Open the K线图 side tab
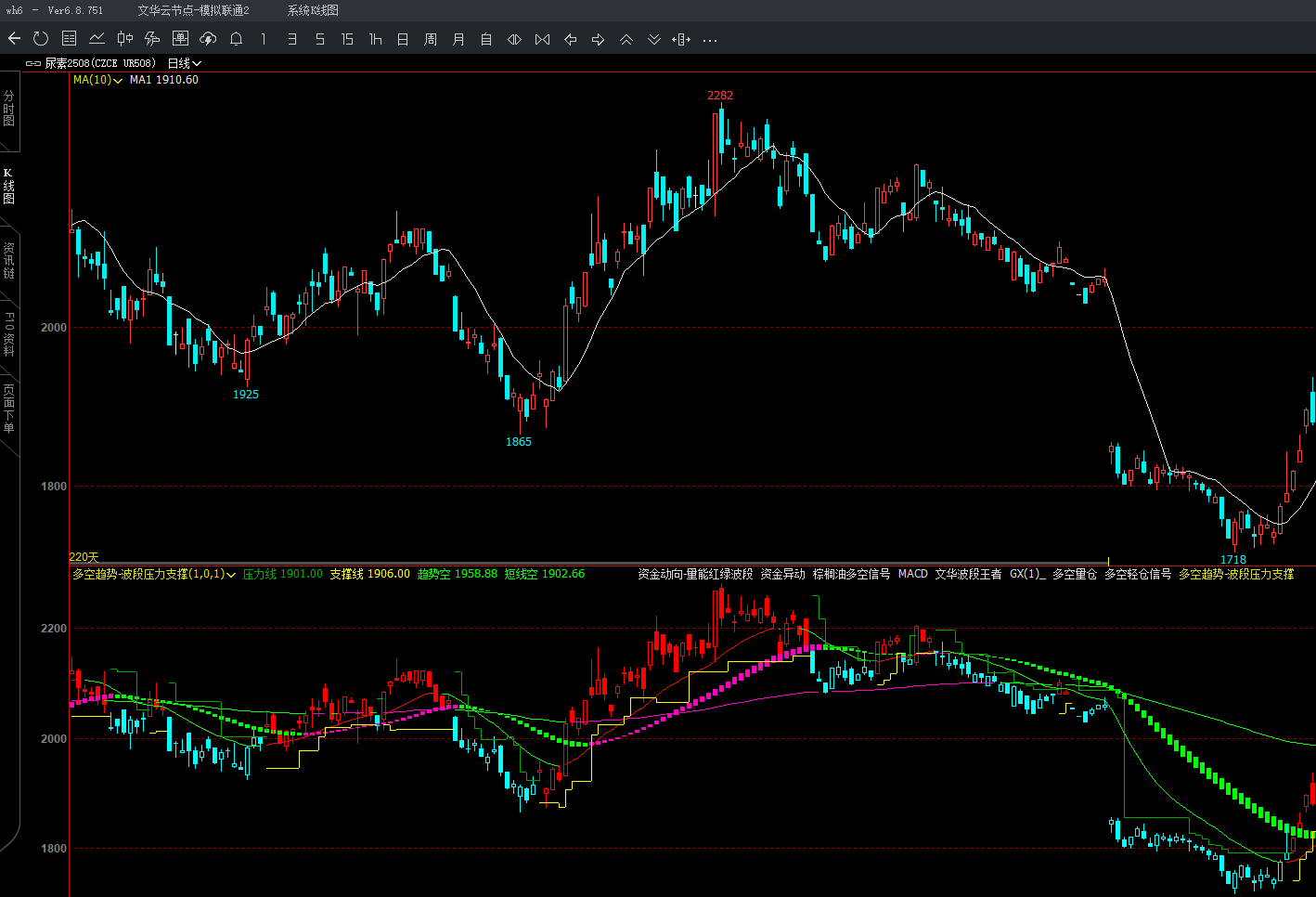Viewport: 1316px width, 897px height. pos(8,187)
